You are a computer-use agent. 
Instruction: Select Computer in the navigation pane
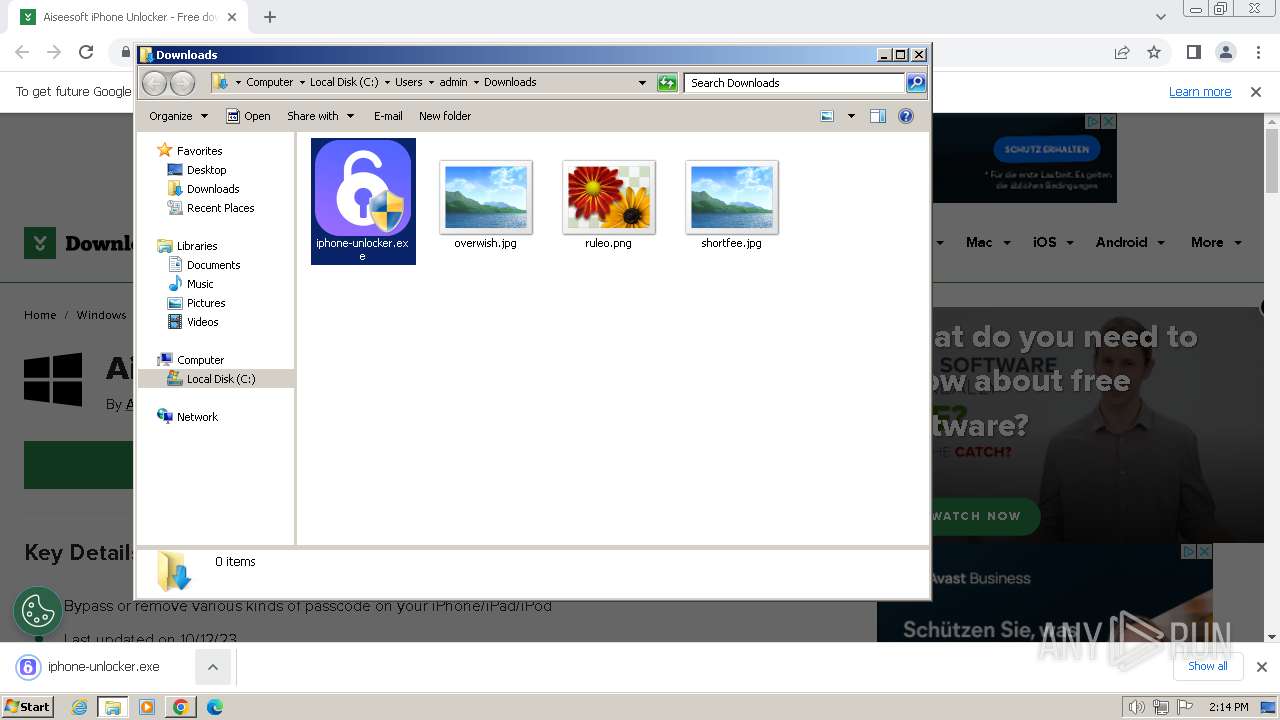200,360
